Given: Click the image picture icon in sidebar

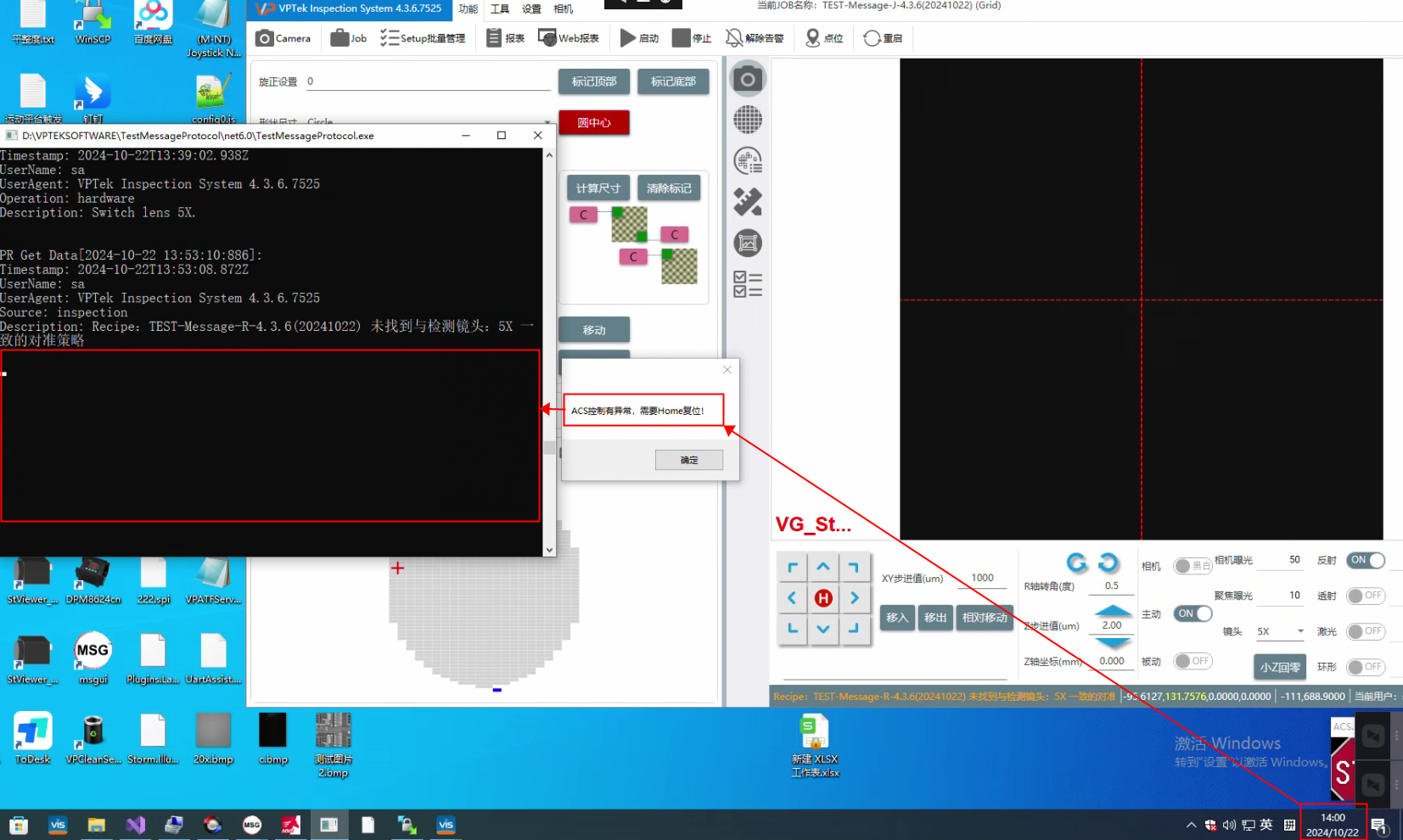Looking at the screenshot, I should click(x=748, y=244).
